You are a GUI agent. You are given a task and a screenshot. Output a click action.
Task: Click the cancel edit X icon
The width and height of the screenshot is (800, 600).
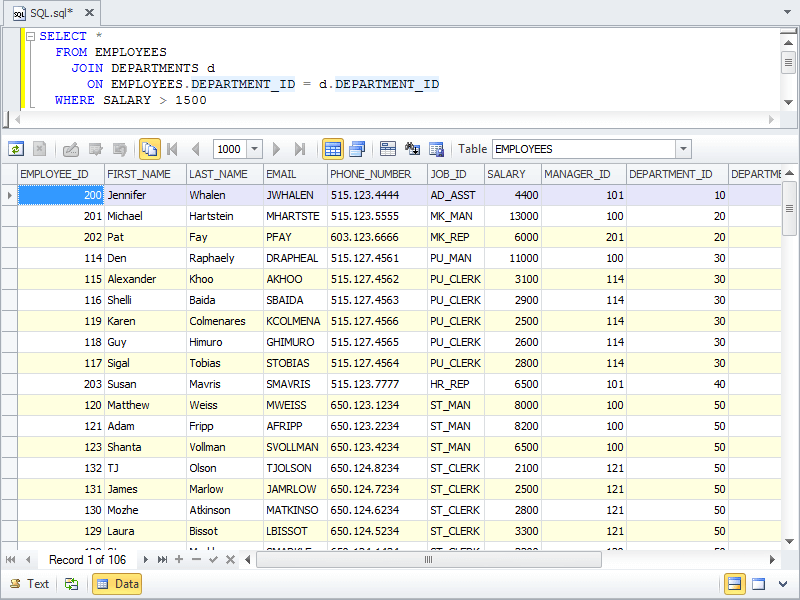[x=230, y=560]
